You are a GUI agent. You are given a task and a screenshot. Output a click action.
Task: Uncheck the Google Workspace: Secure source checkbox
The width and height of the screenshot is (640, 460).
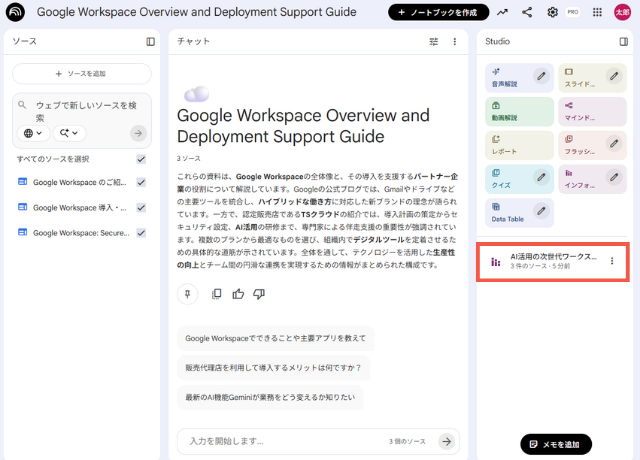point(141,233)
